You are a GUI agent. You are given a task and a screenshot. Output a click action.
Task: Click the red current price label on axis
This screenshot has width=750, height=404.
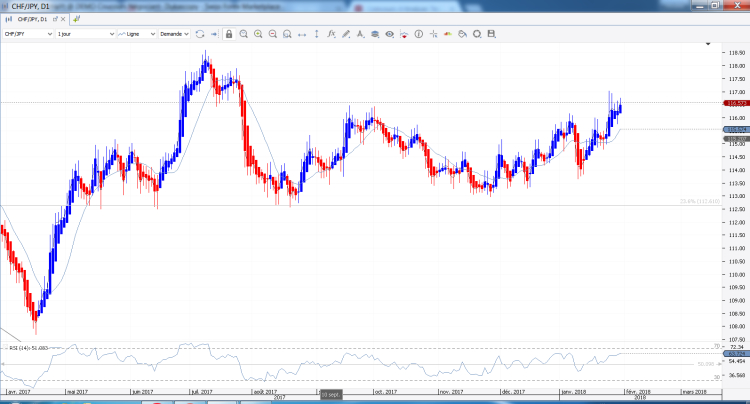pos(736,103)
